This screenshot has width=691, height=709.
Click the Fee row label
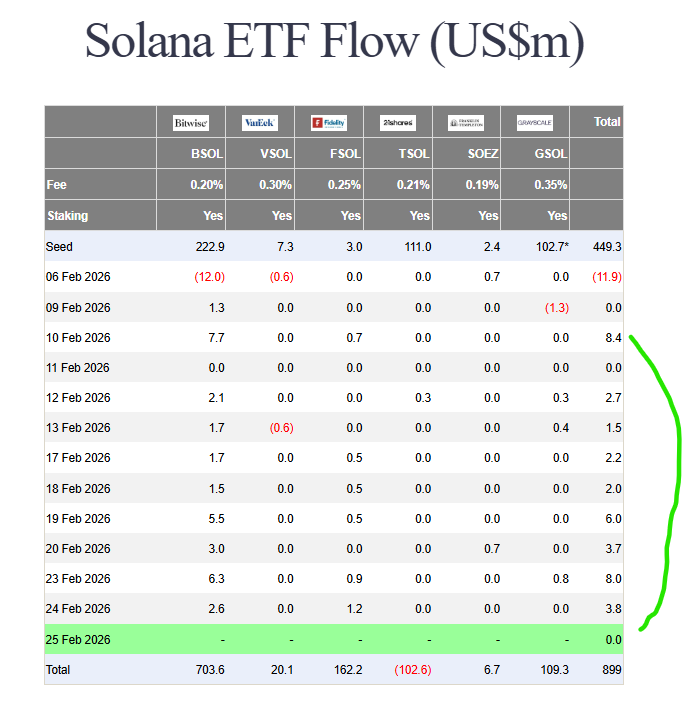[x=56, y=185]
